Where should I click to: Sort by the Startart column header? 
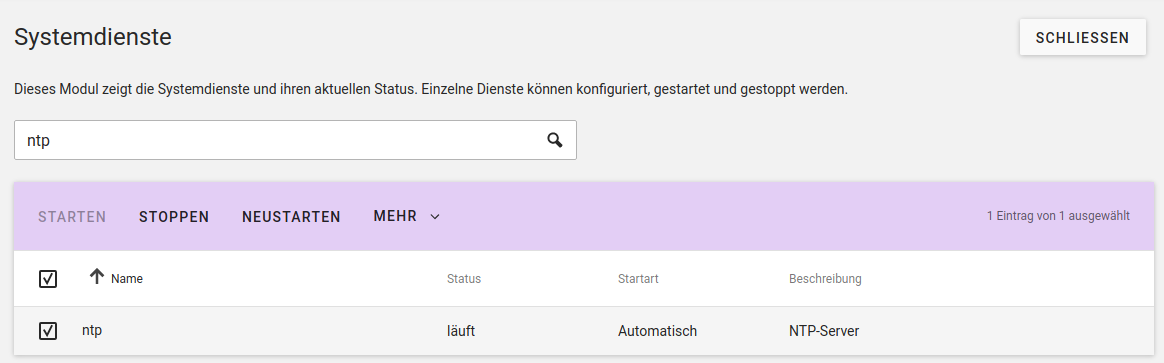click(x=638, y=279)
